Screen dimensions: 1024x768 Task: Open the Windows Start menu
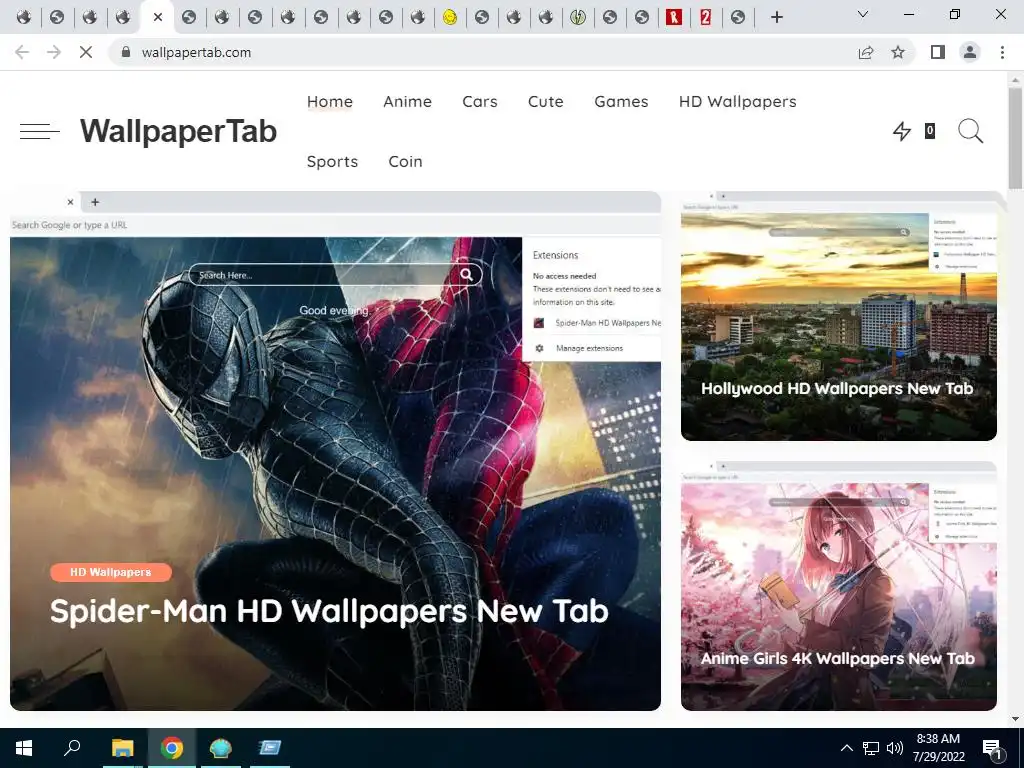pyautogui.click(x=24, y=748)
